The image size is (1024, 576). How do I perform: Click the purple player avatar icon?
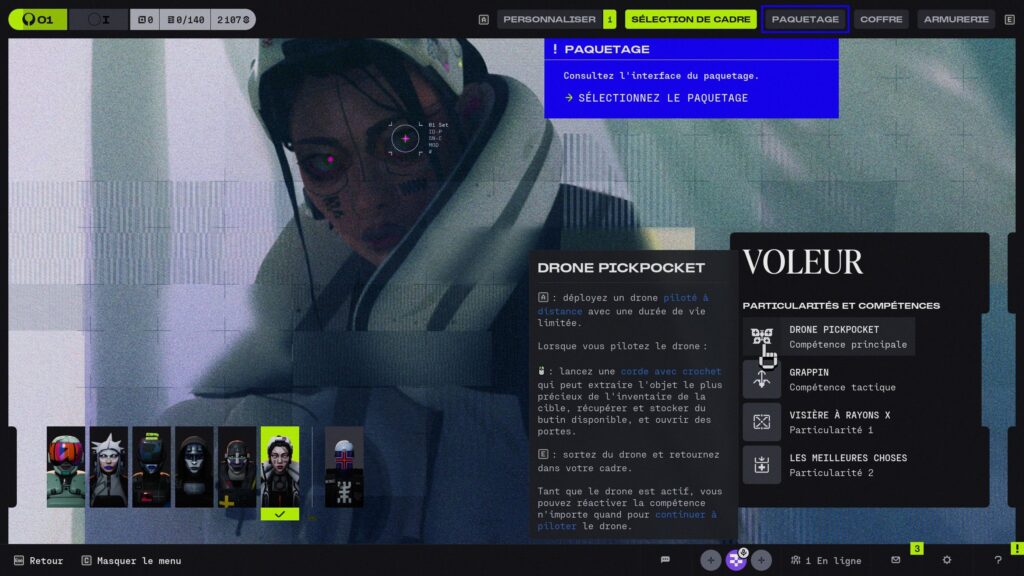736,560
